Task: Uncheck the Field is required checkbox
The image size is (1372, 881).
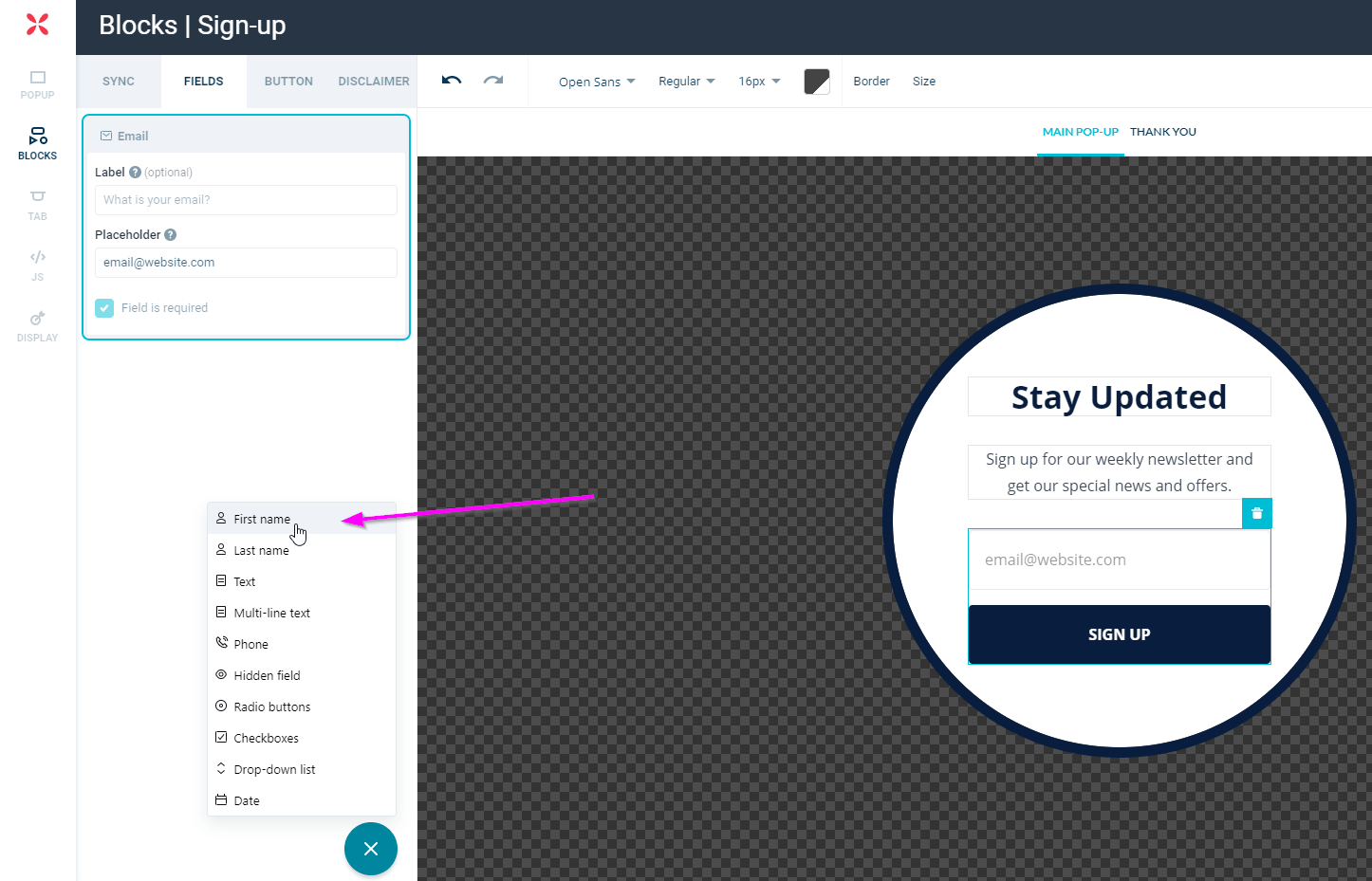Action: [x=103, y=307]
